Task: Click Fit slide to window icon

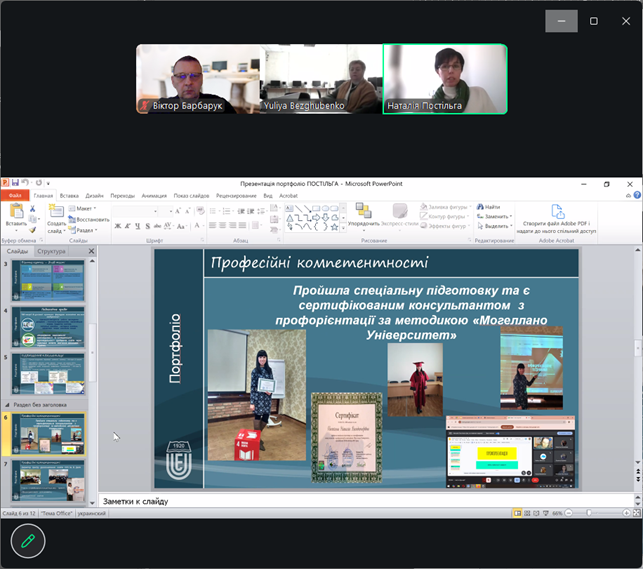Action: coord(636,513)
